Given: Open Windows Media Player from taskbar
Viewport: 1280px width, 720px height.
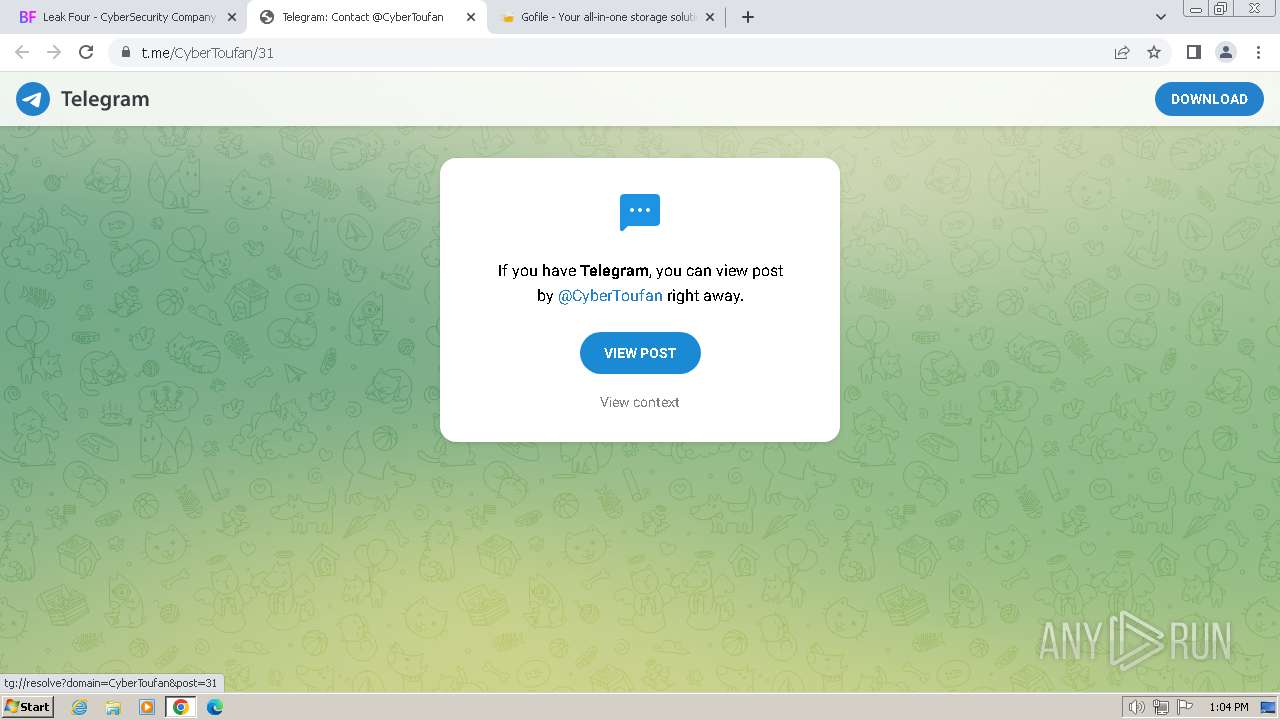Looking at the screenshot, I should (x=147, y=707).
